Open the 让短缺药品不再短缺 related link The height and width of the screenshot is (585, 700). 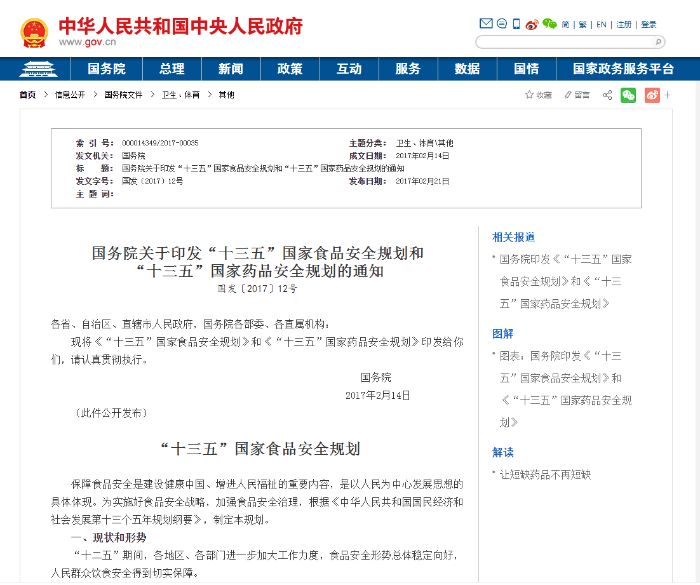click(x=545, y=475)
